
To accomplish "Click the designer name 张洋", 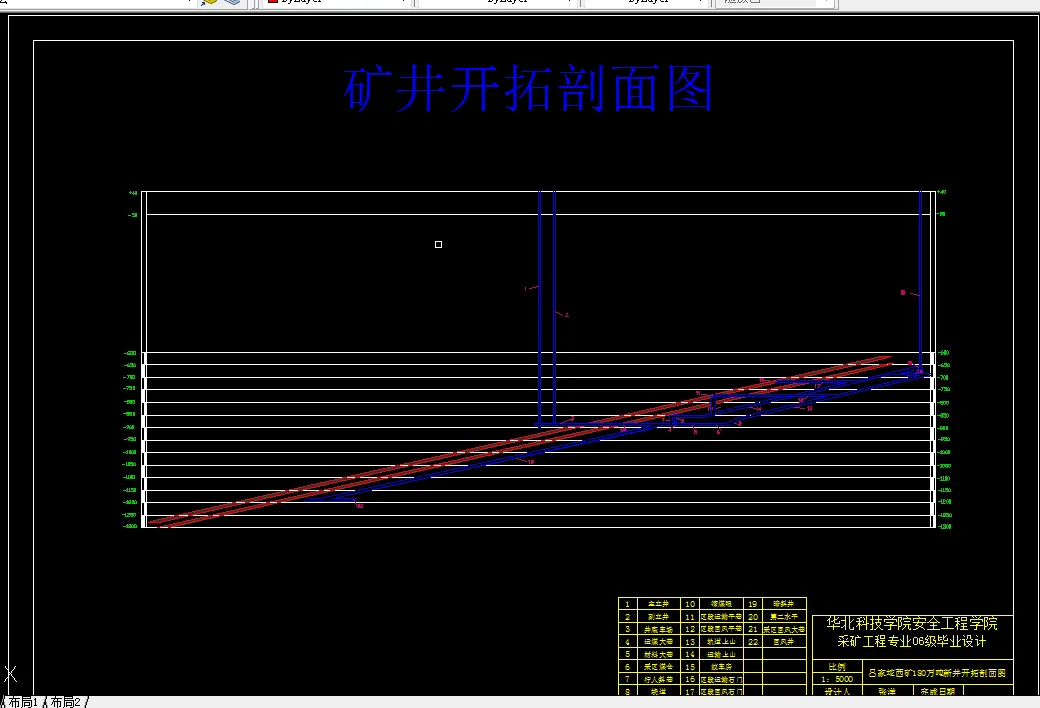I will (887, 691).
